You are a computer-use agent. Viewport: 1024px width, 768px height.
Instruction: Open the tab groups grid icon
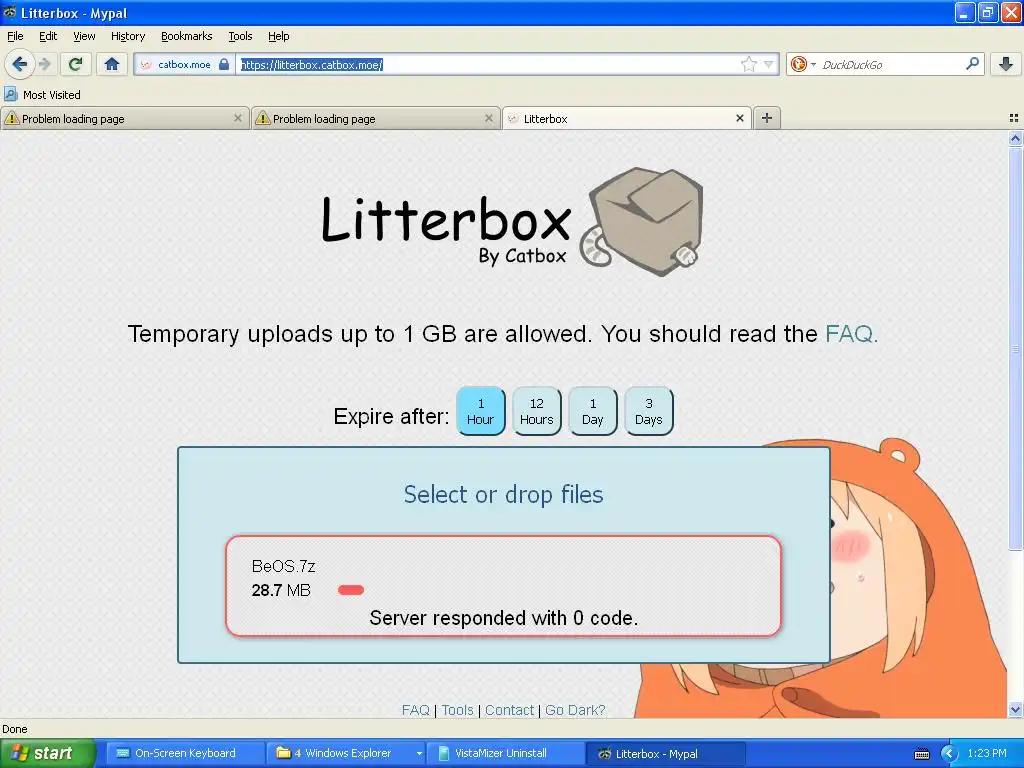(1014, 118)
